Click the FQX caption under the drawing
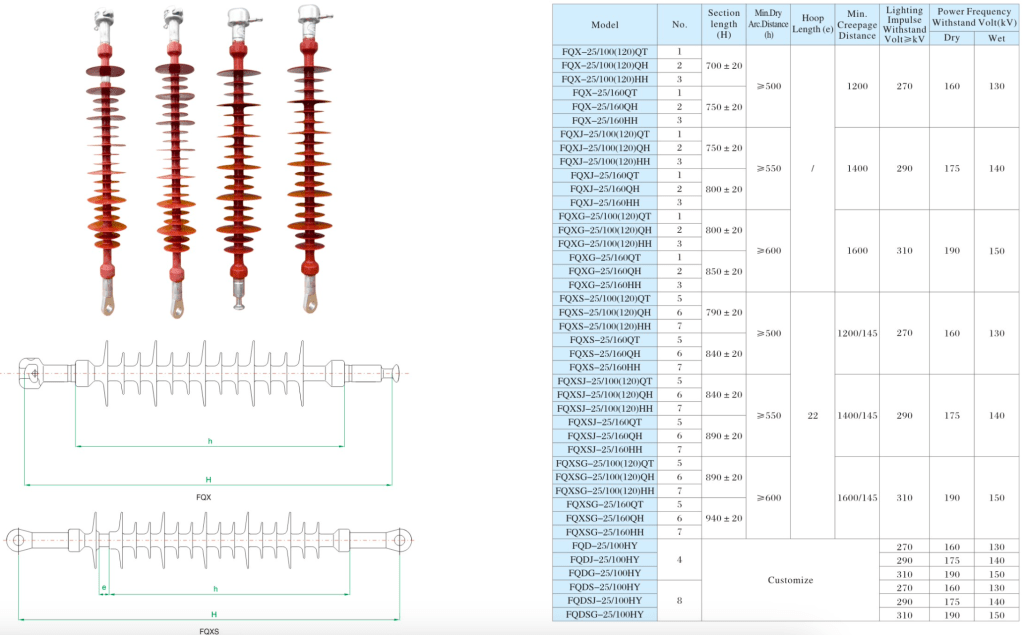Image resolution: width=1024 pixels, height=635 pixels. (x=204, y=496)
